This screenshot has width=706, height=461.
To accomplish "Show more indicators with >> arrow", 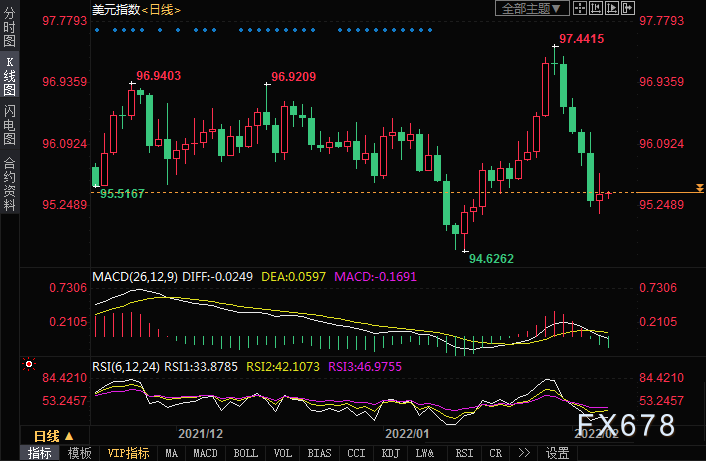I will [524, 453].
